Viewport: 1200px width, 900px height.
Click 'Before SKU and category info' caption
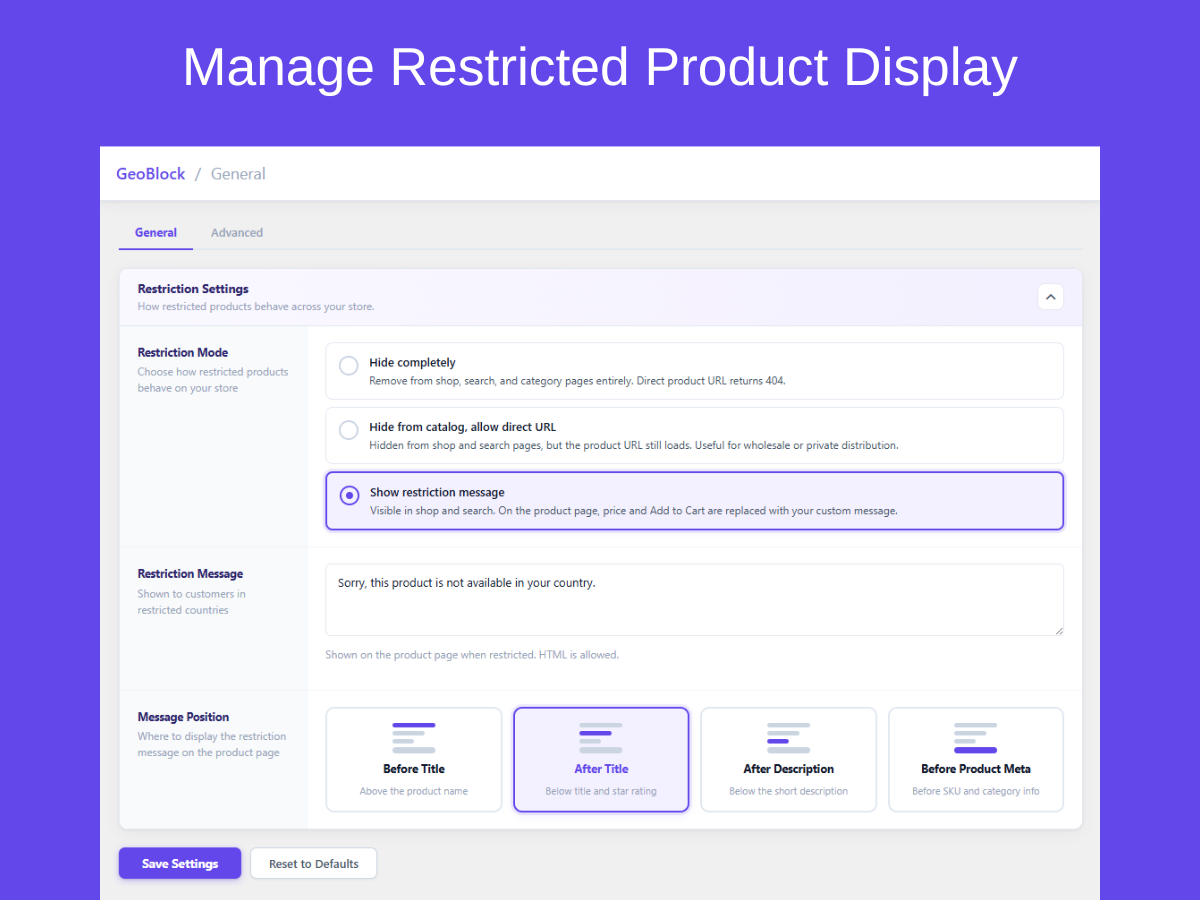pyautogui.click(x=976, y=791)
